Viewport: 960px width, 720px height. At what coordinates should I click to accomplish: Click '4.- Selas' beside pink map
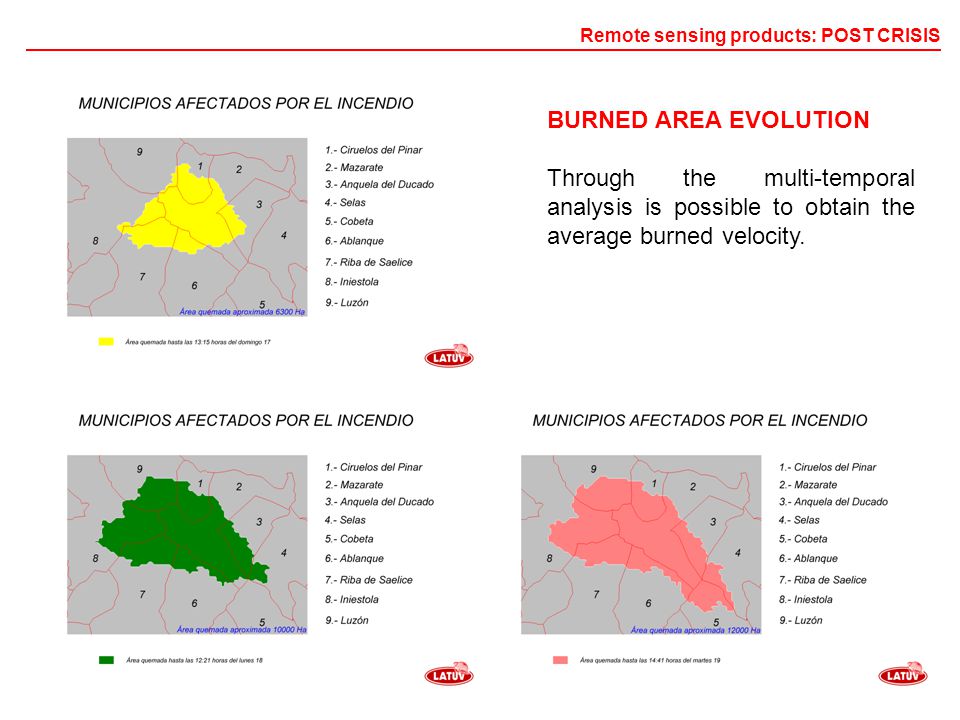point(798,520)
